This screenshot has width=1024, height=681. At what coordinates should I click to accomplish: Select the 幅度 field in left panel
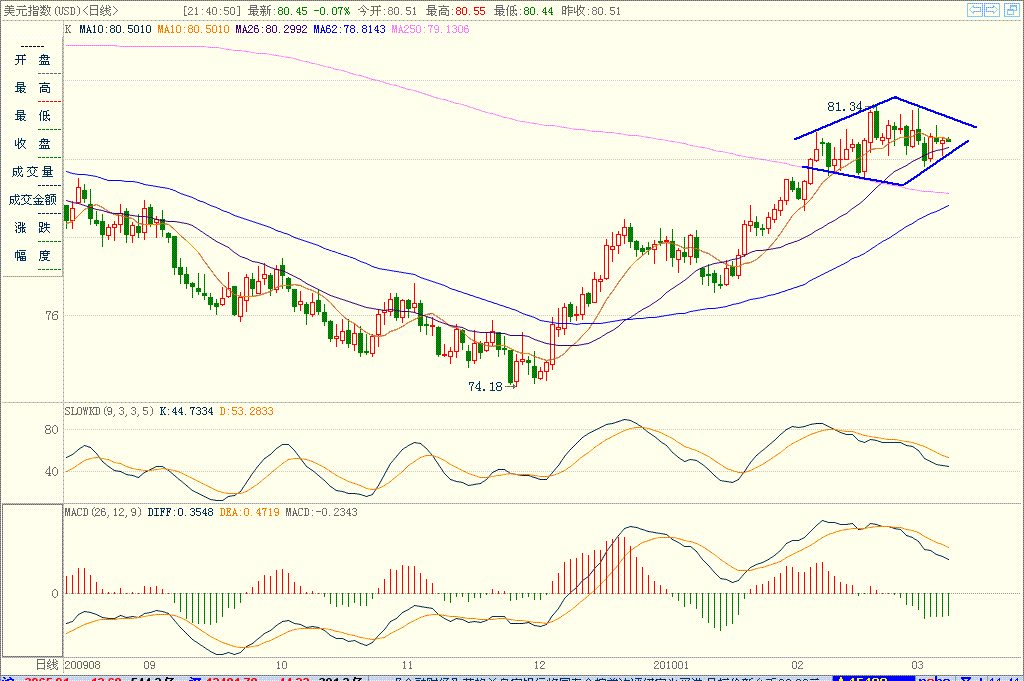pyautogui.click(x=33, y=256)
